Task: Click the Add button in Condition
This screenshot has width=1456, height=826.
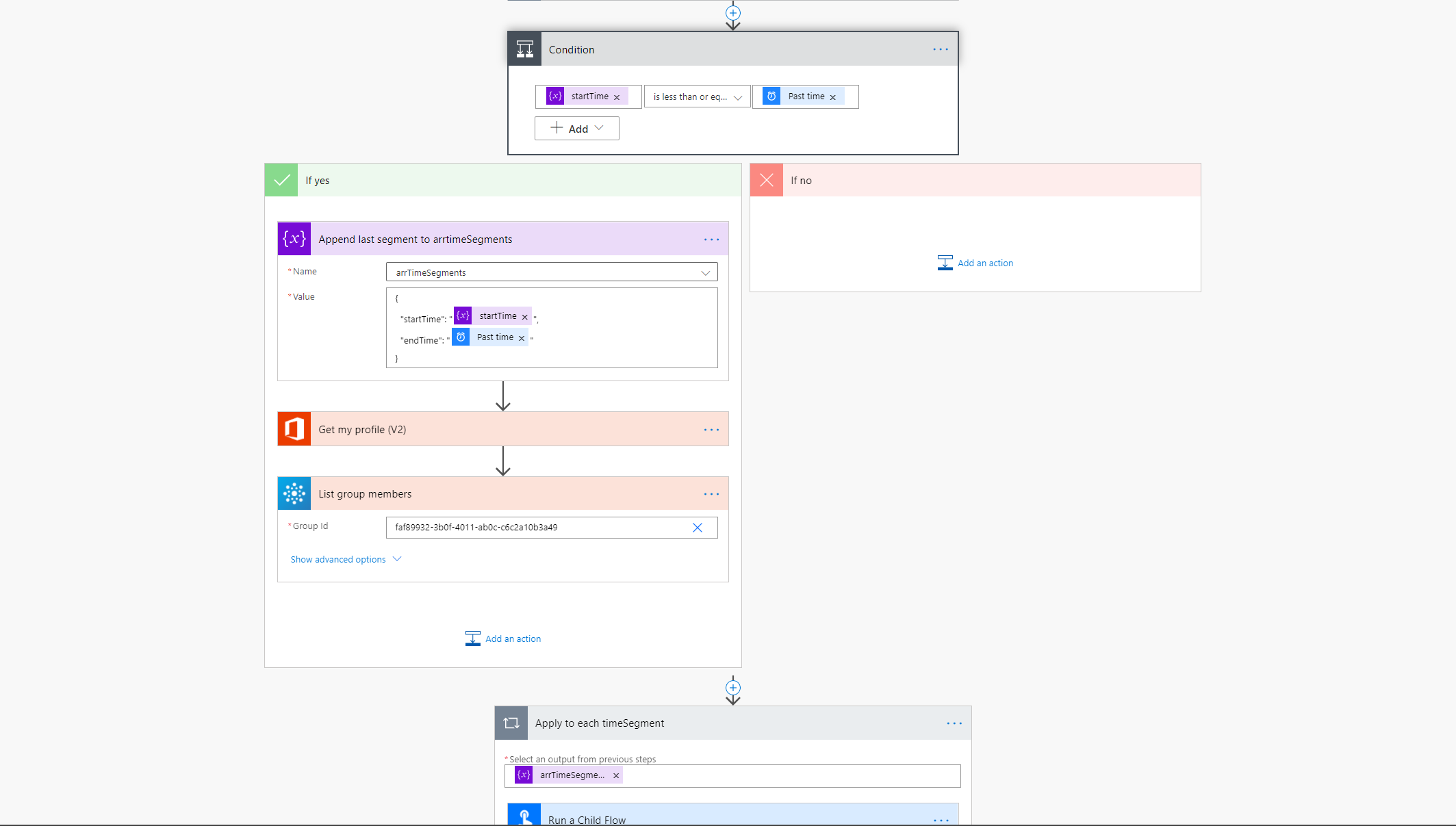Action: [x=576, y=128]
